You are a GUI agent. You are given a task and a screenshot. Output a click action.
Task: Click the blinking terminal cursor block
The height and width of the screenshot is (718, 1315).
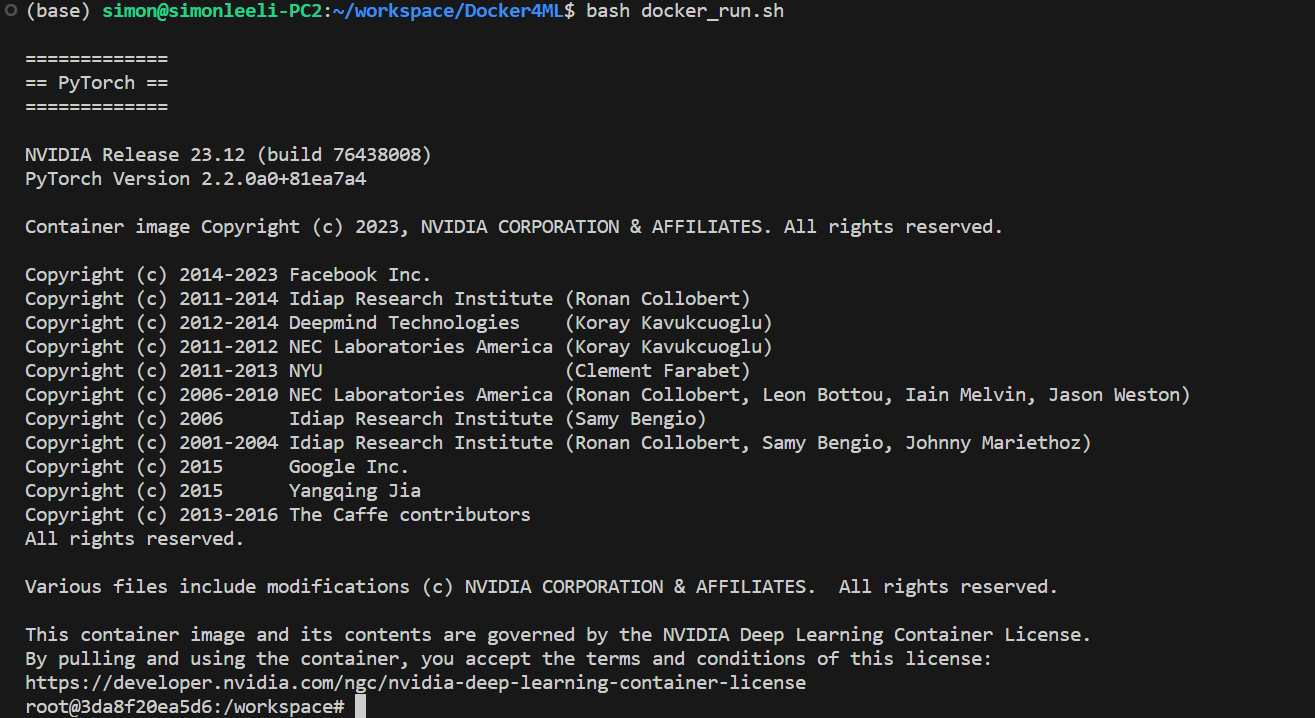[358, 706]
